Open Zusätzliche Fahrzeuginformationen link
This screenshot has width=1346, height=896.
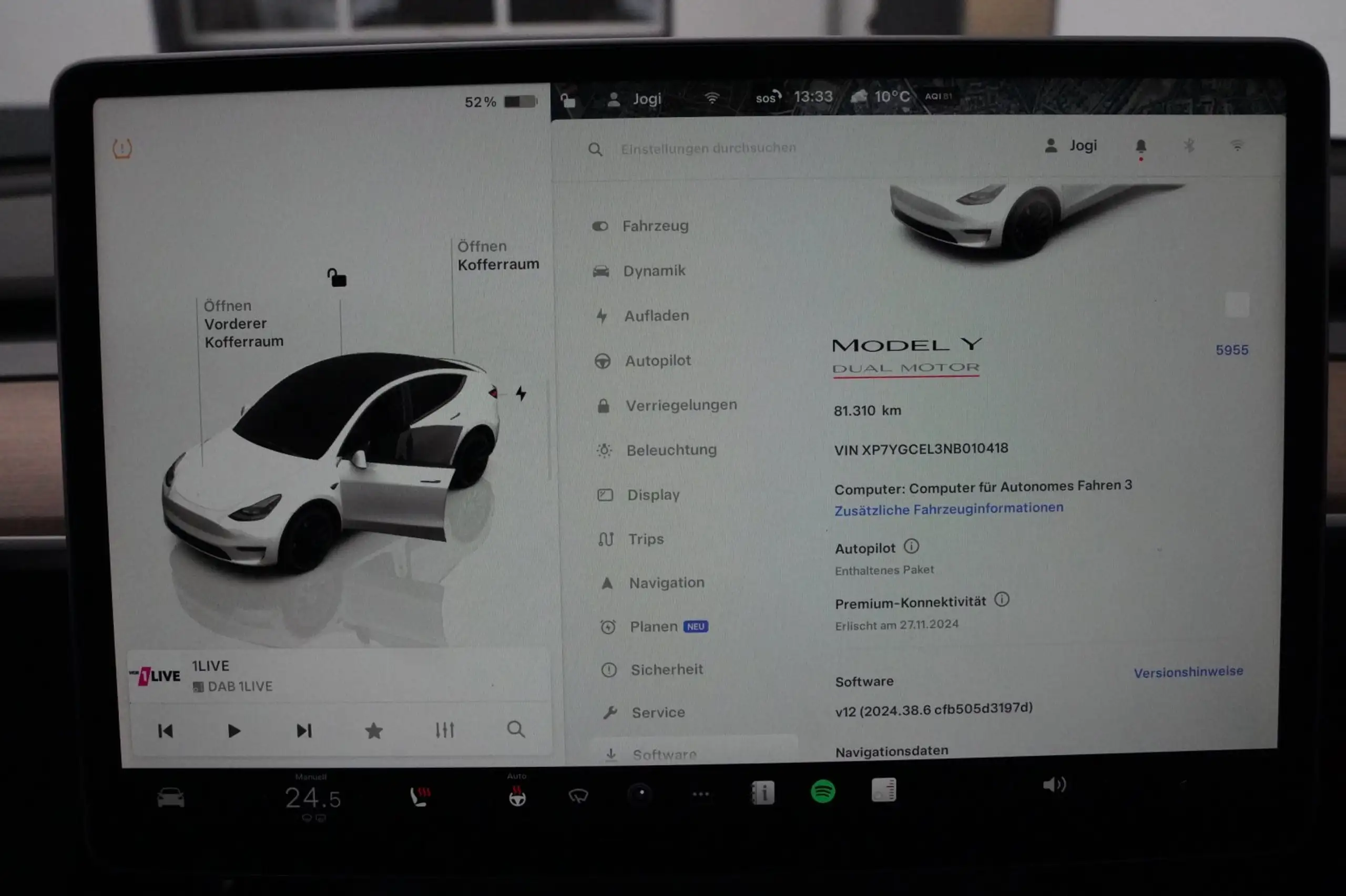tap(949, 509)
